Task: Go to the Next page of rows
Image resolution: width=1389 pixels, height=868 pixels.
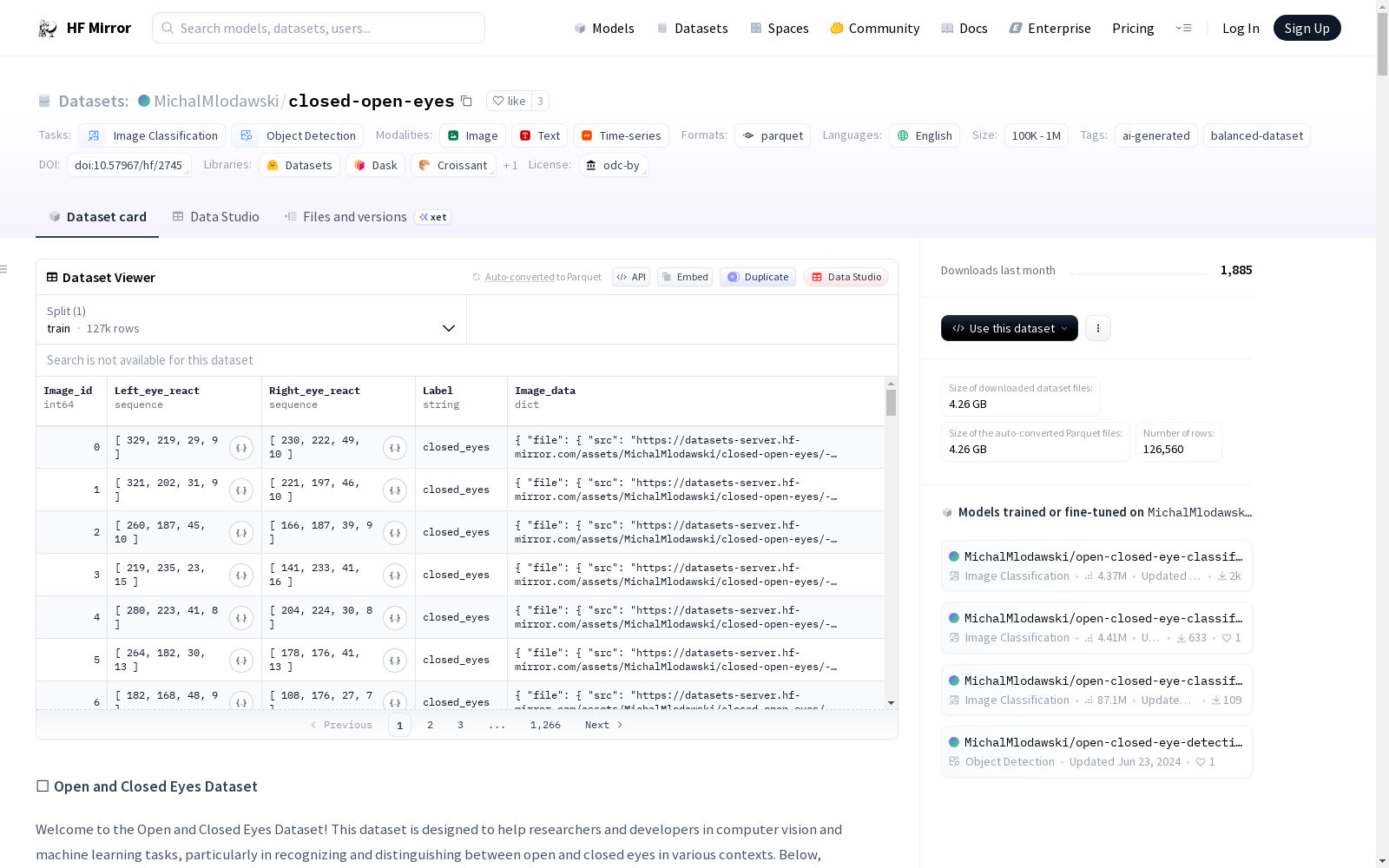Action: tap(604, 725)
